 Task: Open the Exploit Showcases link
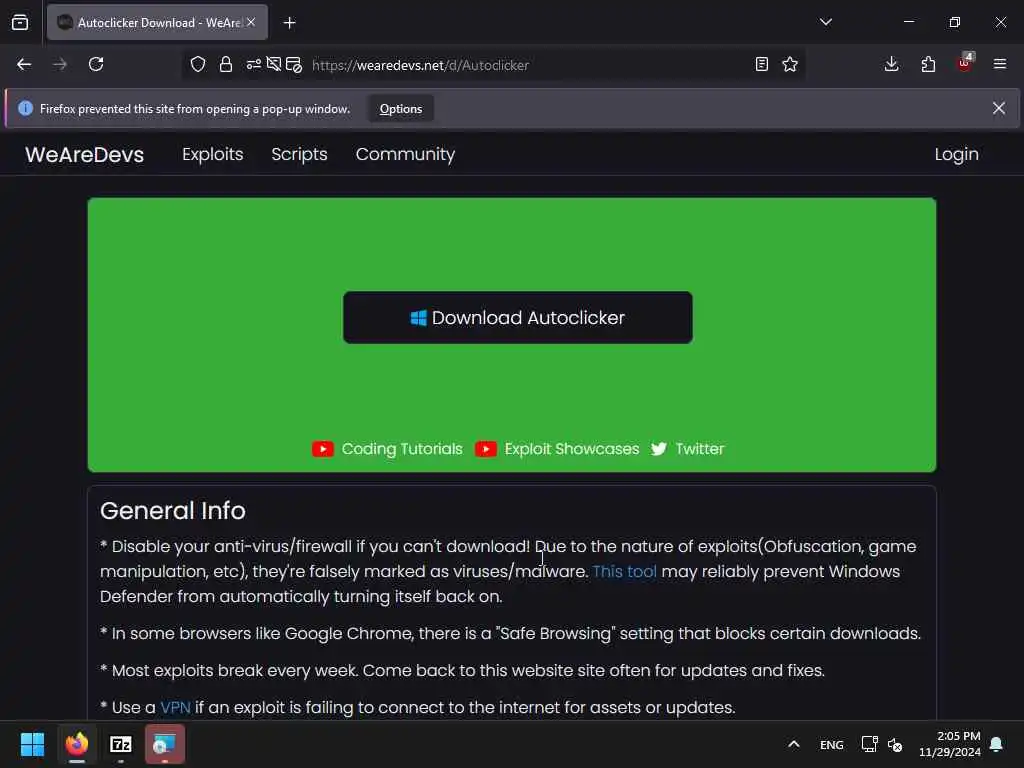[x=571, y=449]
